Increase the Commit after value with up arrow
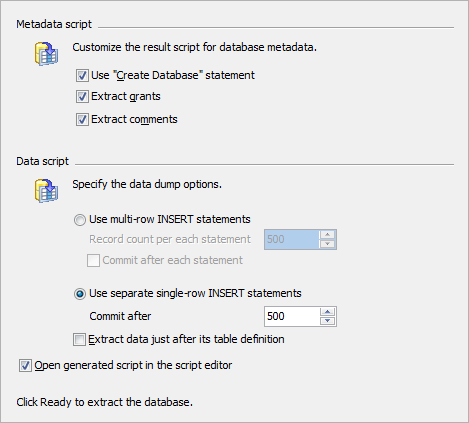The height and width of the screenshot is (423, 469). (x=327, y=312)
